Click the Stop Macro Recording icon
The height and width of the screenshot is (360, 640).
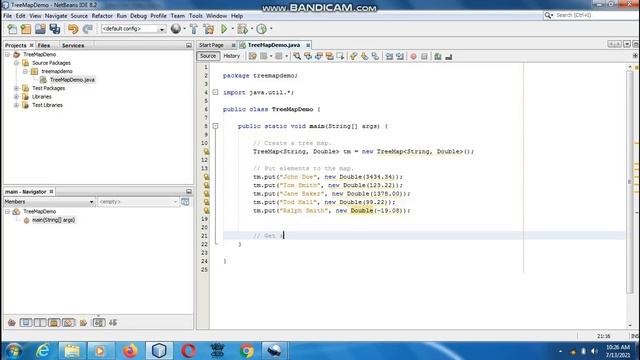[424, 56]
